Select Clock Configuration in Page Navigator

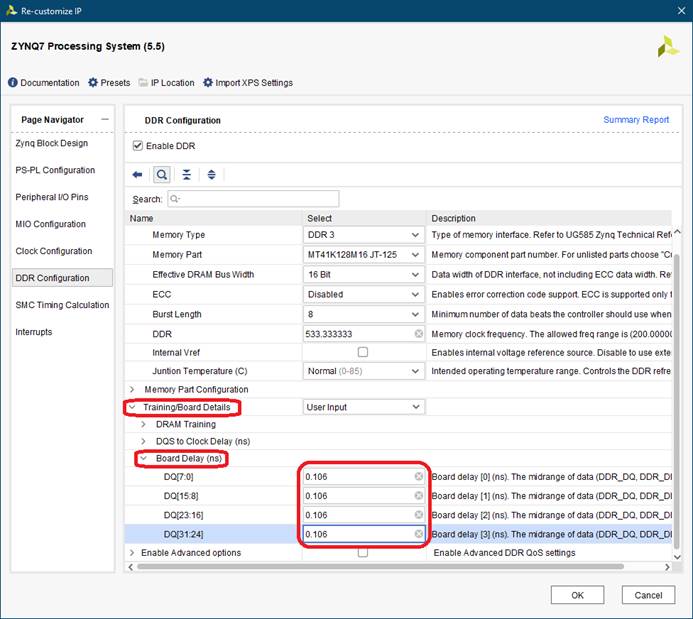coord(54,251)
